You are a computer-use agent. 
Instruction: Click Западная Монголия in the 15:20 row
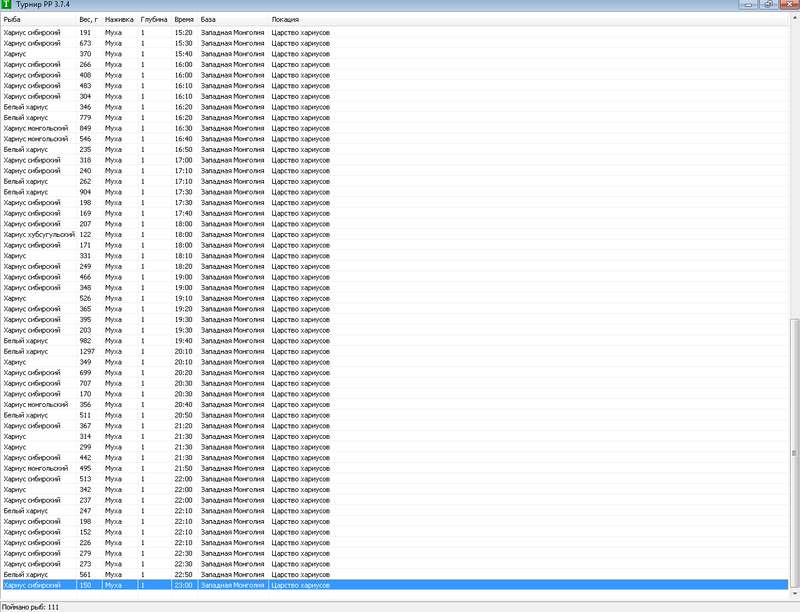232,32
